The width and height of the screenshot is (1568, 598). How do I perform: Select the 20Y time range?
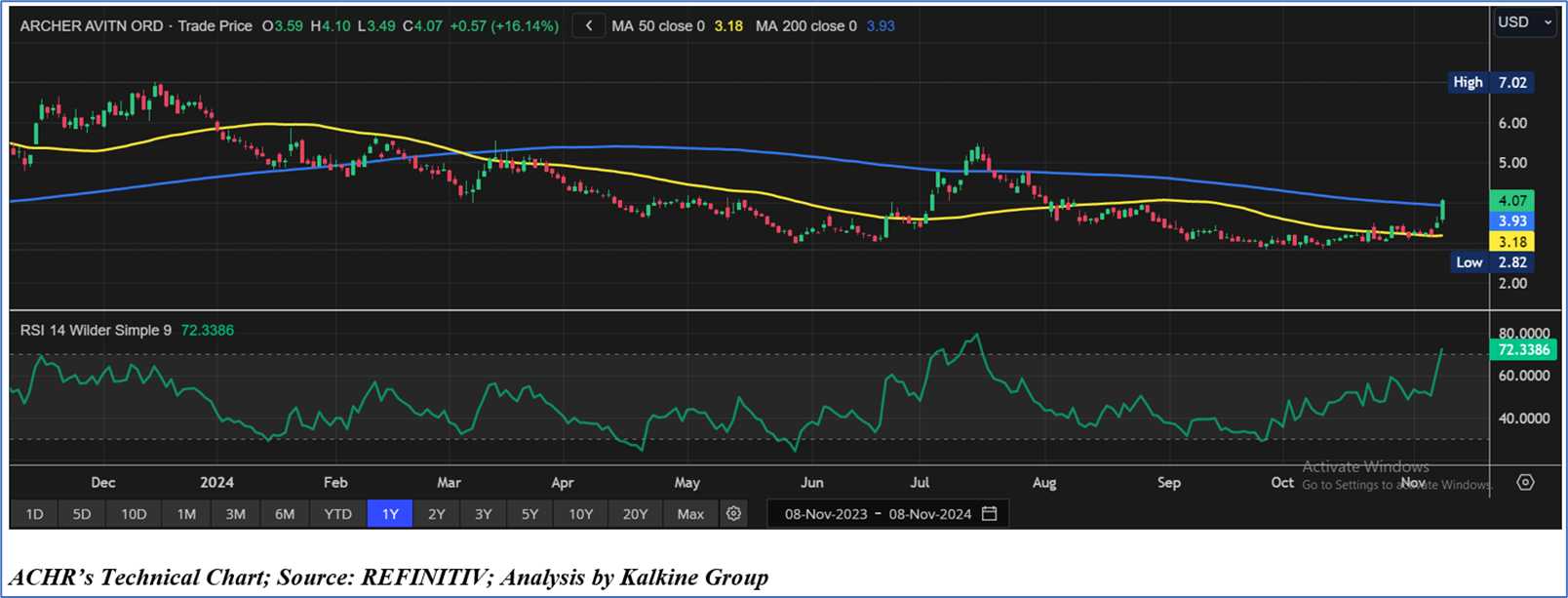(x=635, y=514)
